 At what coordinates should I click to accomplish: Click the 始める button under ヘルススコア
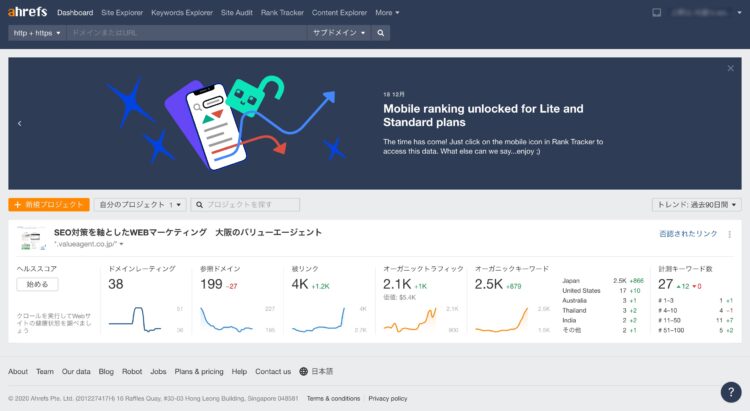coord(37,284)
